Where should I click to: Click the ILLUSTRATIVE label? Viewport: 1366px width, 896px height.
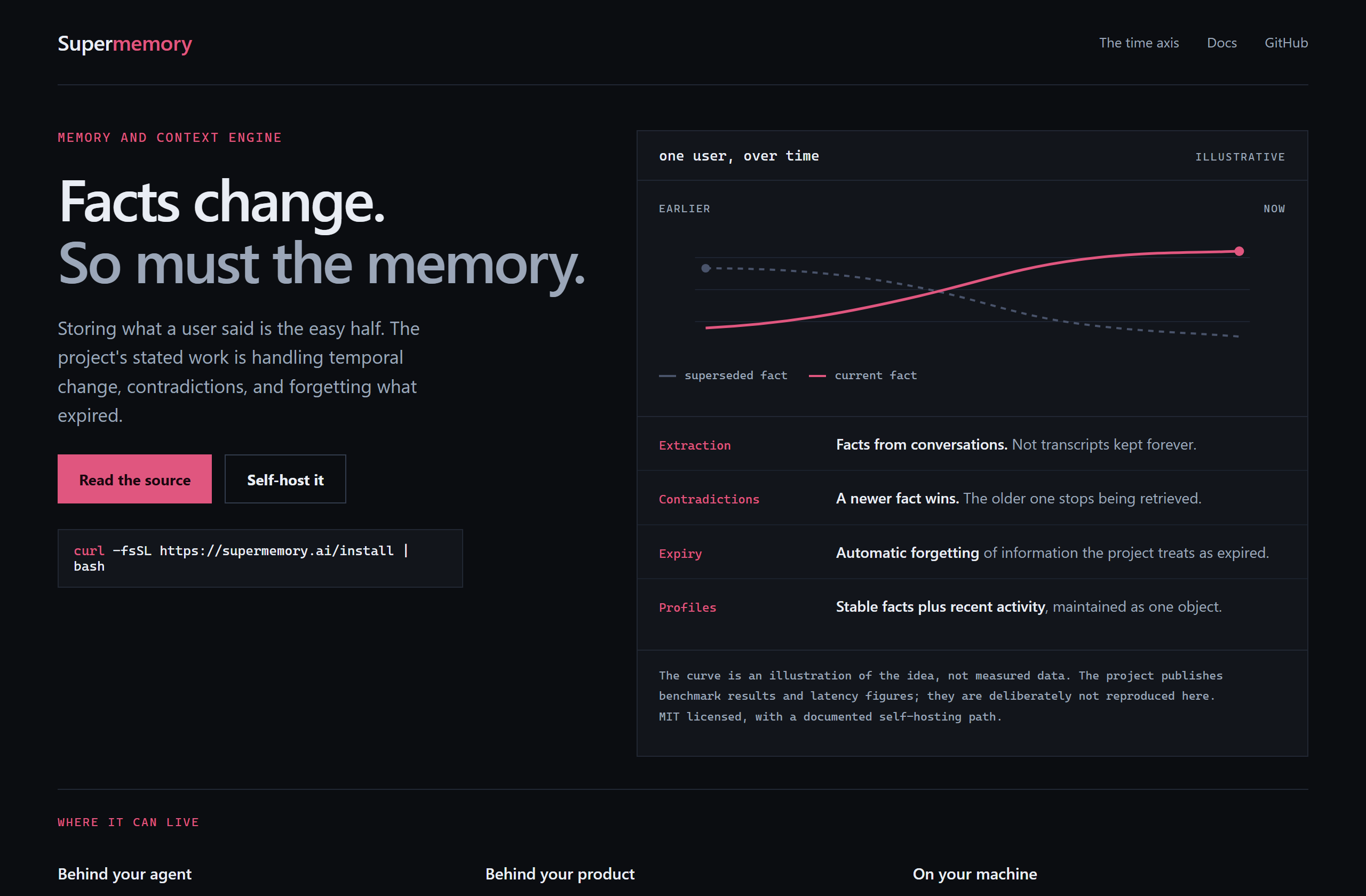pos(1240,157)
